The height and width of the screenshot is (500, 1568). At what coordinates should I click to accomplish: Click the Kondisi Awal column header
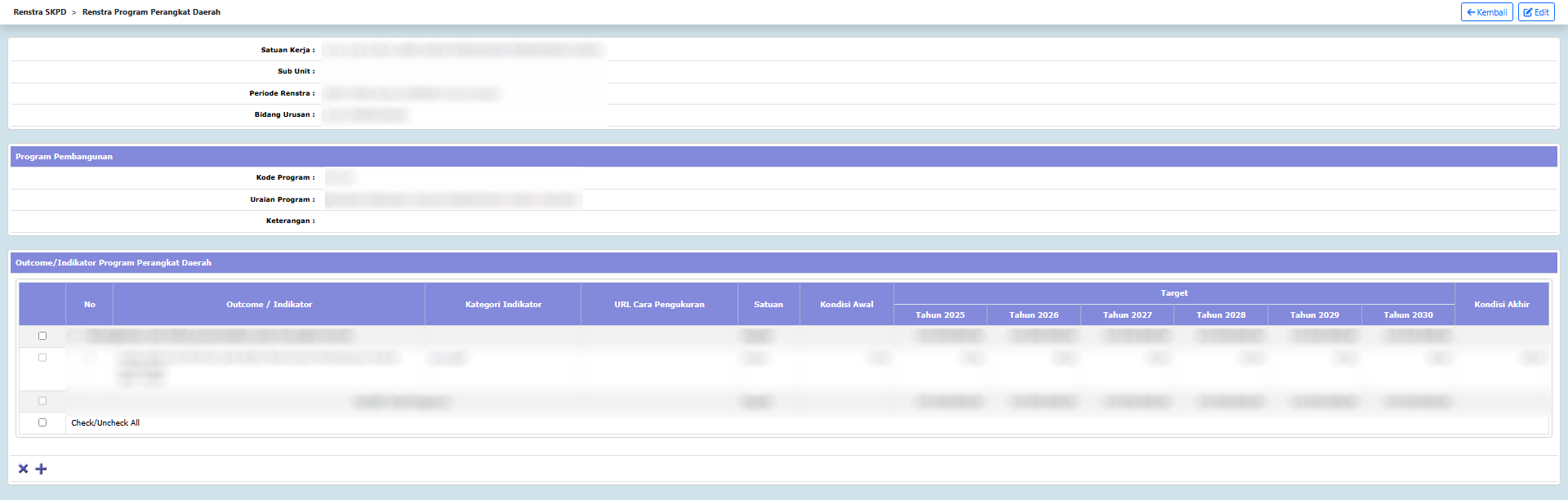(x=846, y=305)
